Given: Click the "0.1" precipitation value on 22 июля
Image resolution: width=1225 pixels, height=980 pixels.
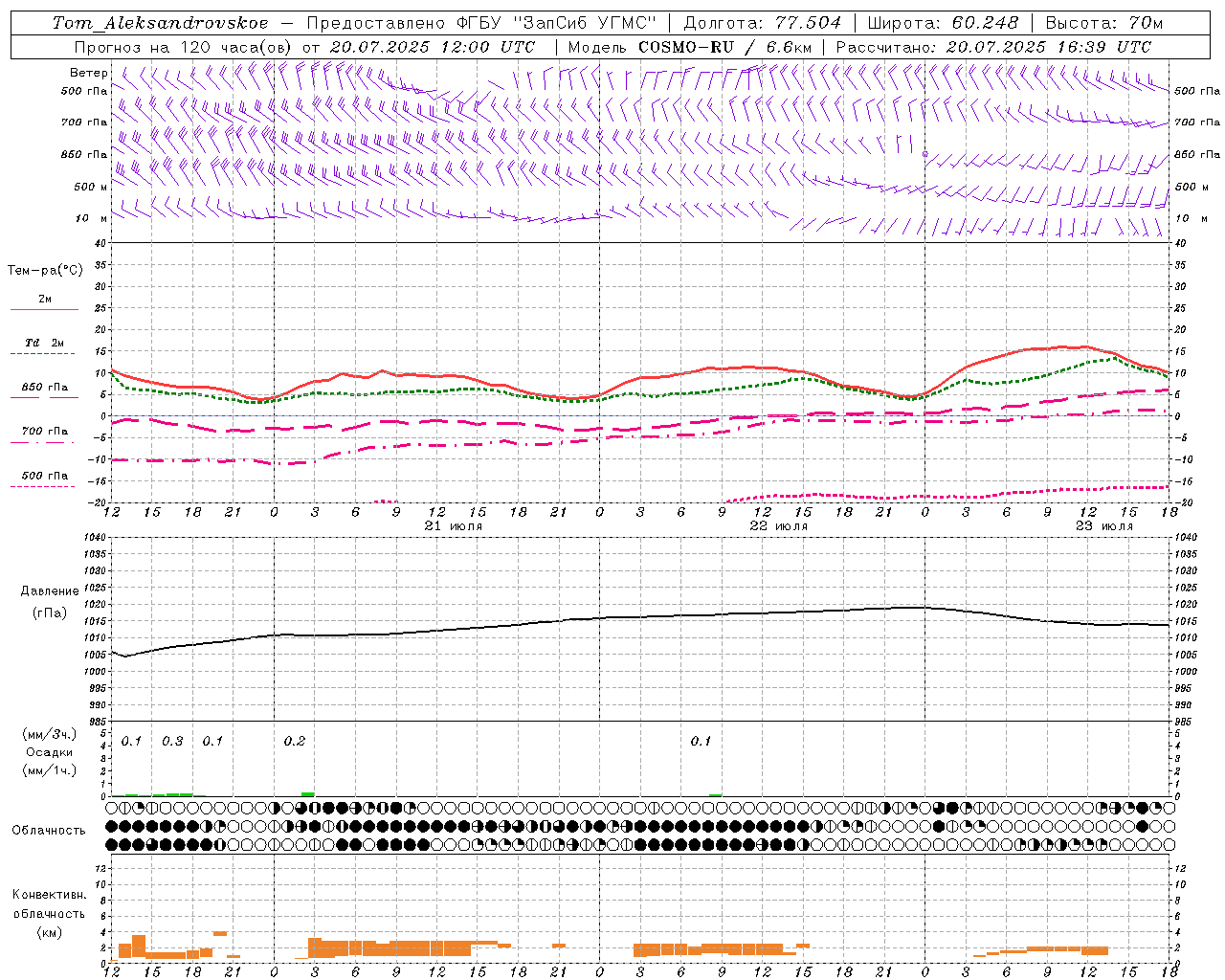Looking at the screenshot, I should pos(702,742).
